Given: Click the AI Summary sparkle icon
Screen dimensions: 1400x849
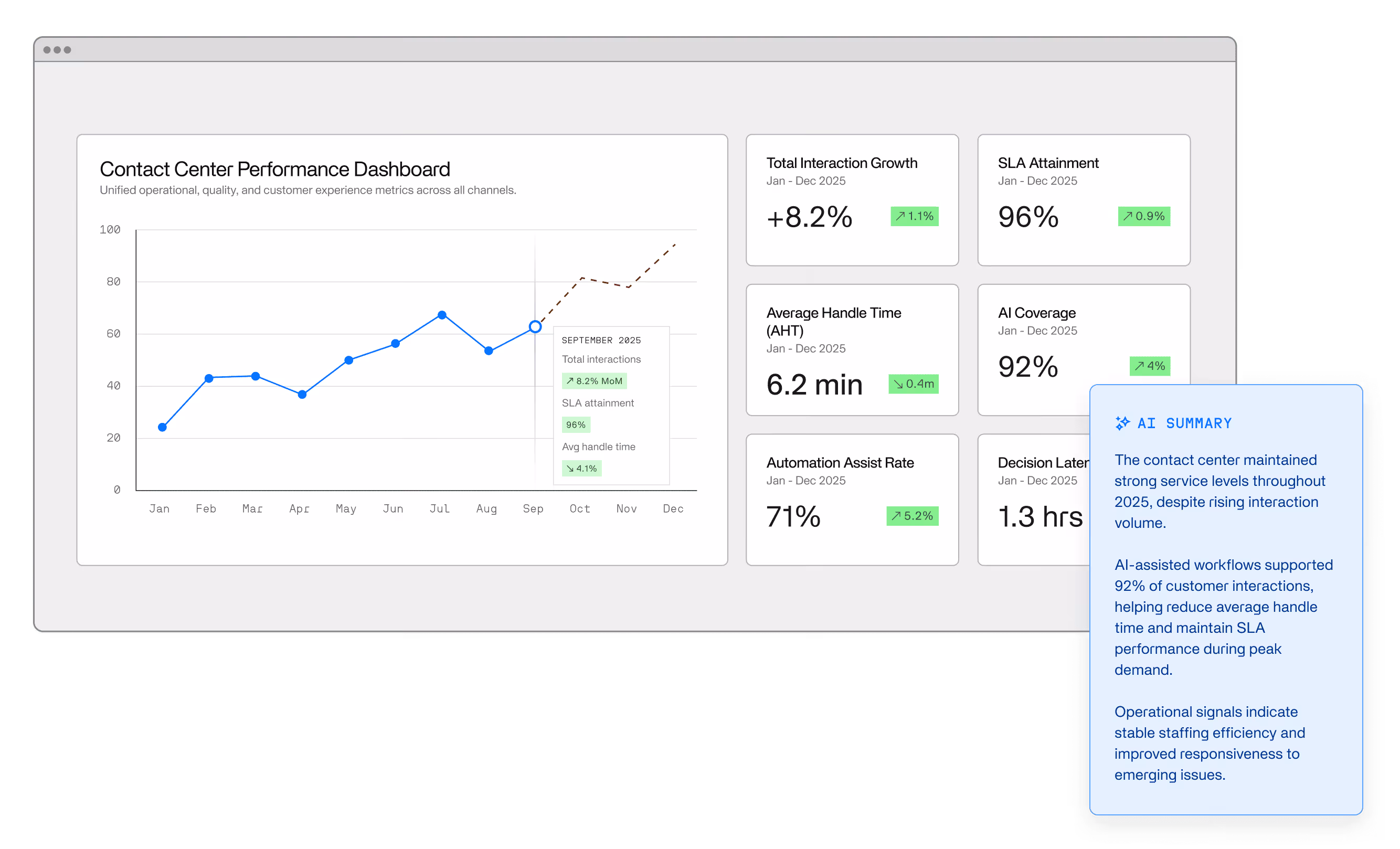Looking at the screenshot, I should click(1123, 423).
